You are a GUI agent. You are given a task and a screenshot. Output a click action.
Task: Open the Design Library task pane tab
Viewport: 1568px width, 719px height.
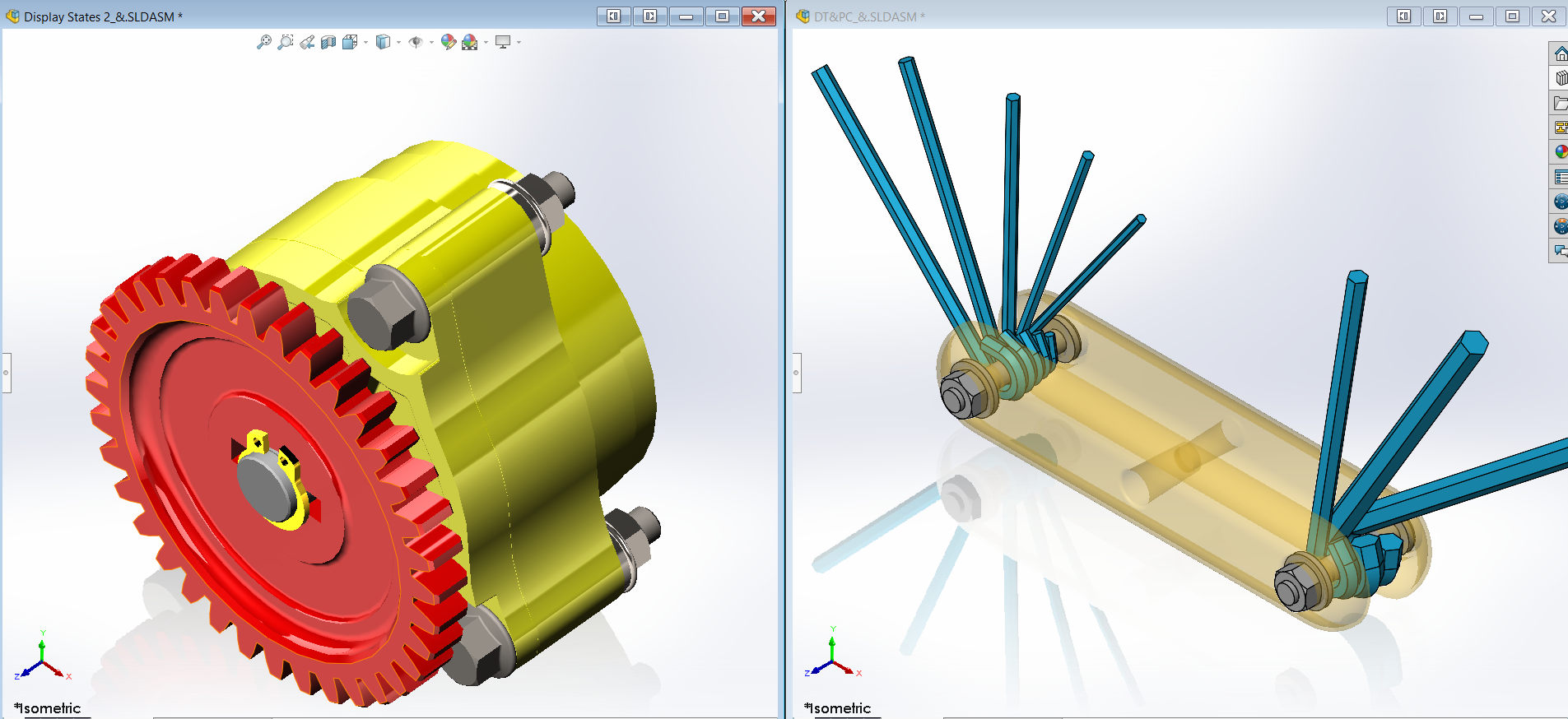click(x=1560, y=78)
